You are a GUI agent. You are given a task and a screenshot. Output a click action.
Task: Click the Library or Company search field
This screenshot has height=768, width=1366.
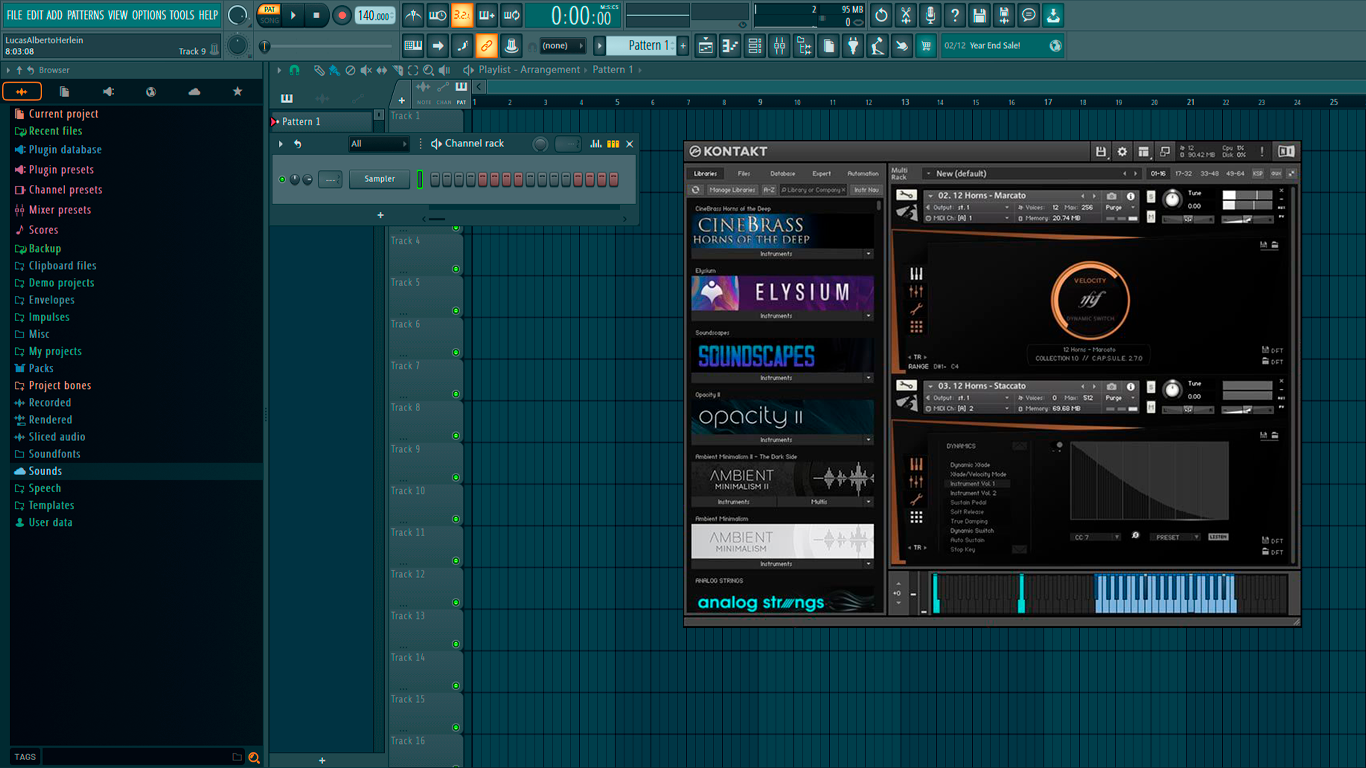813,190
